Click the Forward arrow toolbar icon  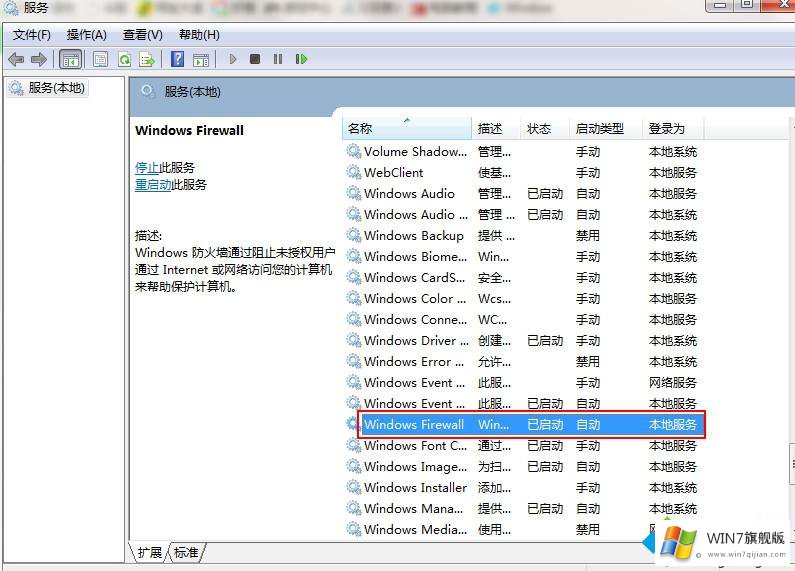39,59
